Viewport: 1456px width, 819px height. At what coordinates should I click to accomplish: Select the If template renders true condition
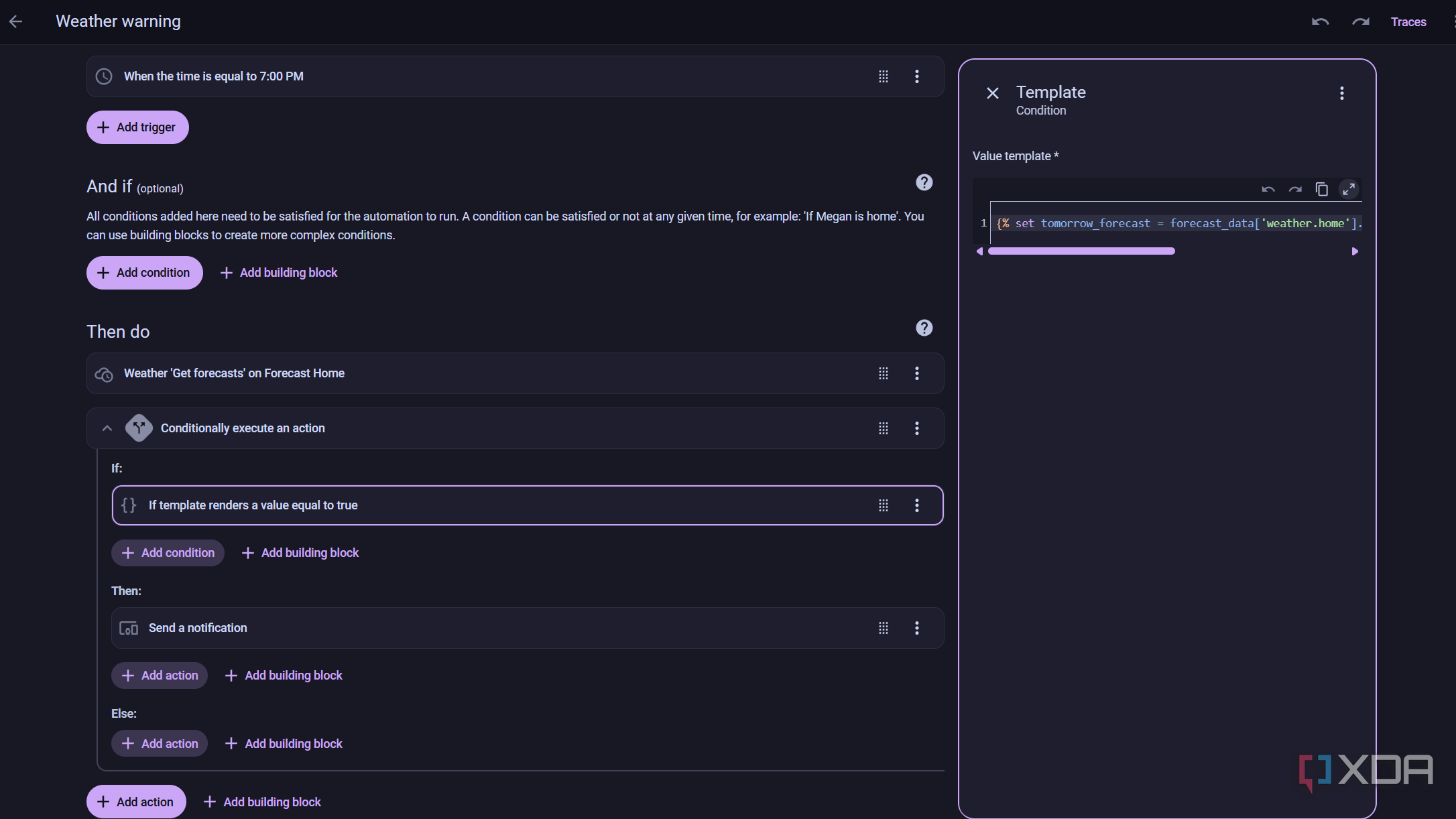coord(527,505)
